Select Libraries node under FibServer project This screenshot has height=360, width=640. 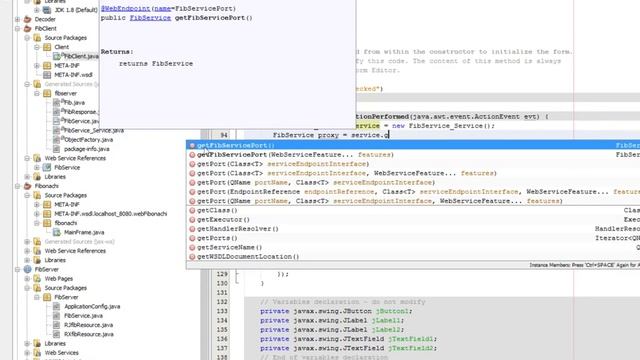coord(55,344)
